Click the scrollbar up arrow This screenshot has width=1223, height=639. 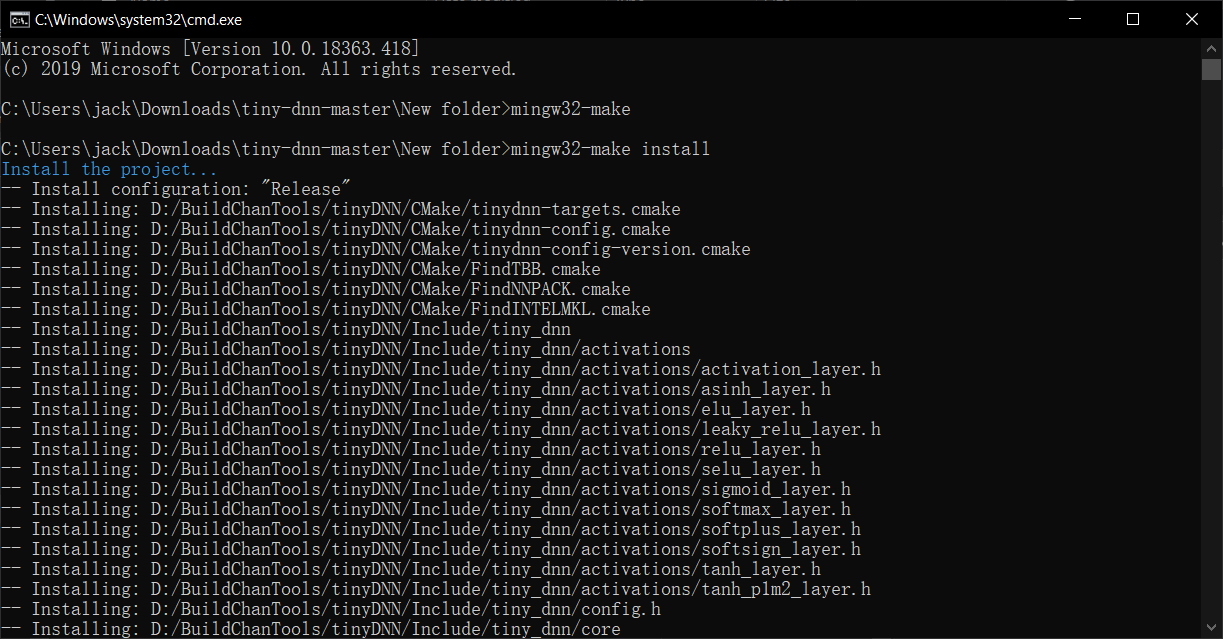[x=1212, y=47]
